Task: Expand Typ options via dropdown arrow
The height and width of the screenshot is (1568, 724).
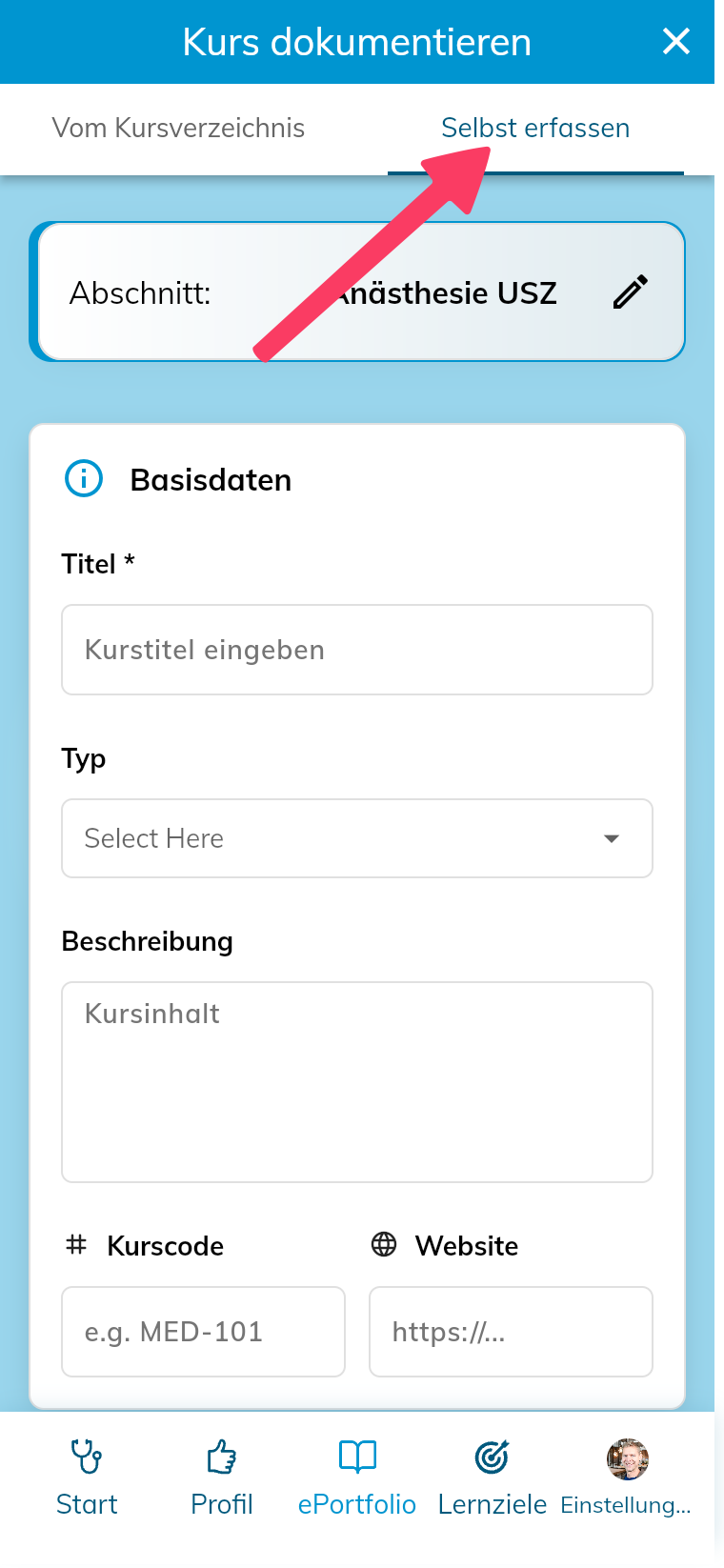Action: [612, 838]
